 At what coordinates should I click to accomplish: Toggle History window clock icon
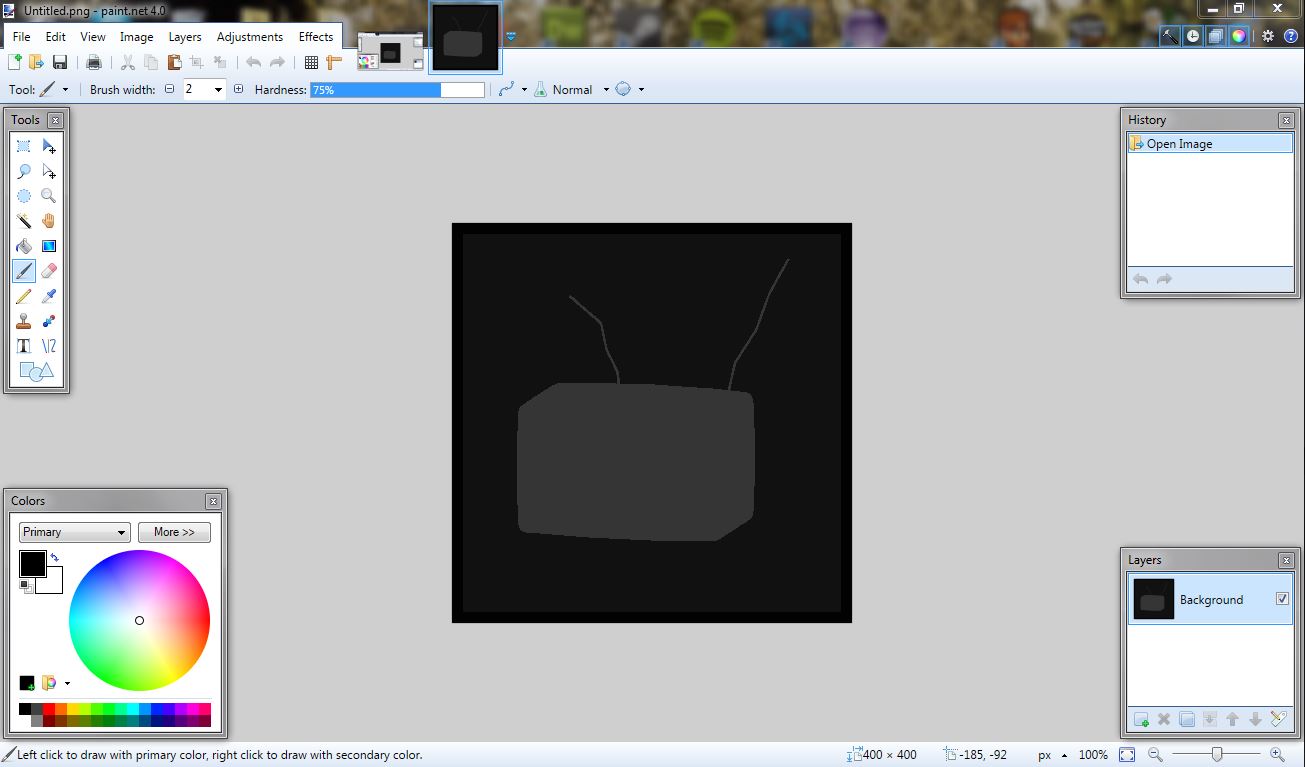(x=1193, y=36)
